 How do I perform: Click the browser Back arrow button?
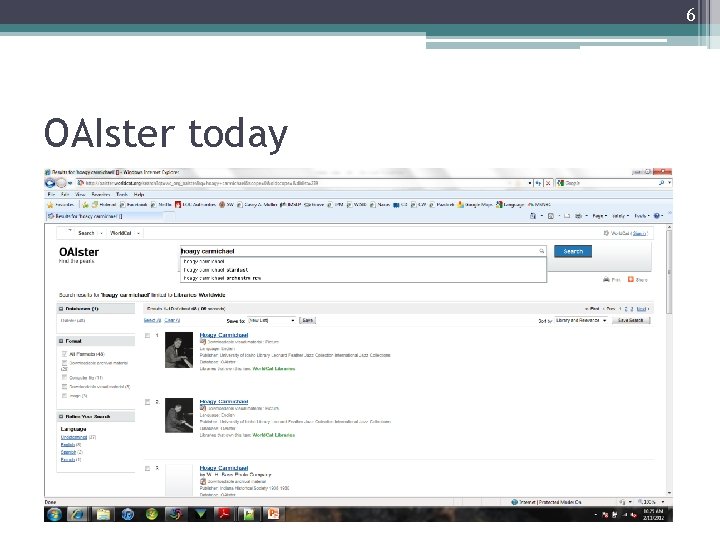coord(50,183)
